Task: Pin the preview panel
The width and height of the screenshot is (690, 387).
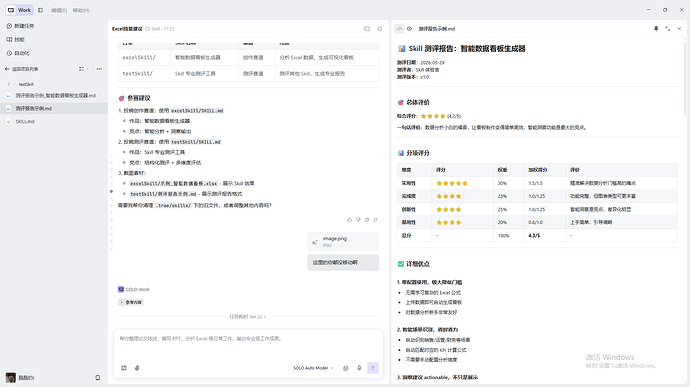Action: (656, 29)
